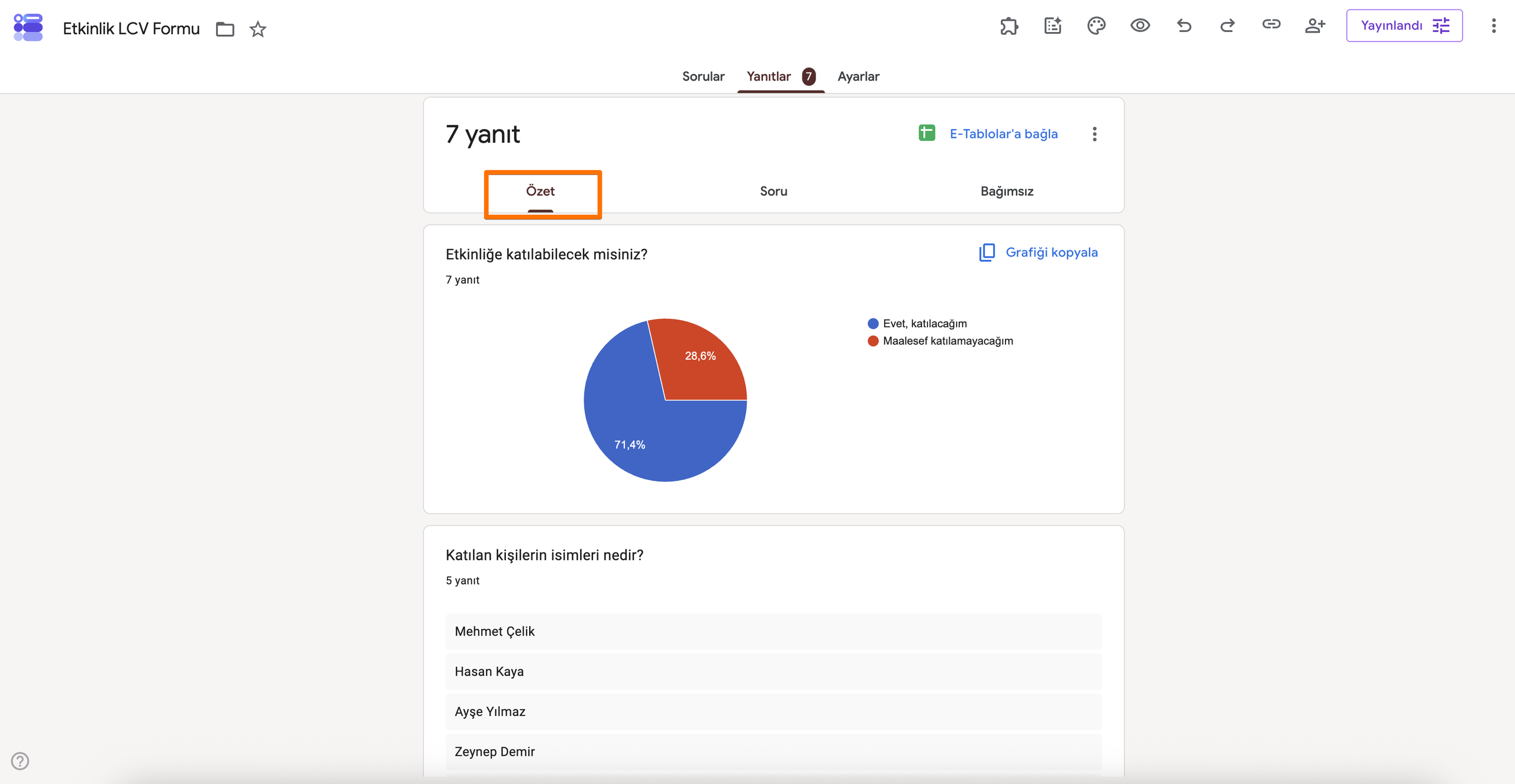This screenshot has width=1515, height=784.
Task: Move form to folder icon
Action: pyautogui.click(x=225, y=29)
